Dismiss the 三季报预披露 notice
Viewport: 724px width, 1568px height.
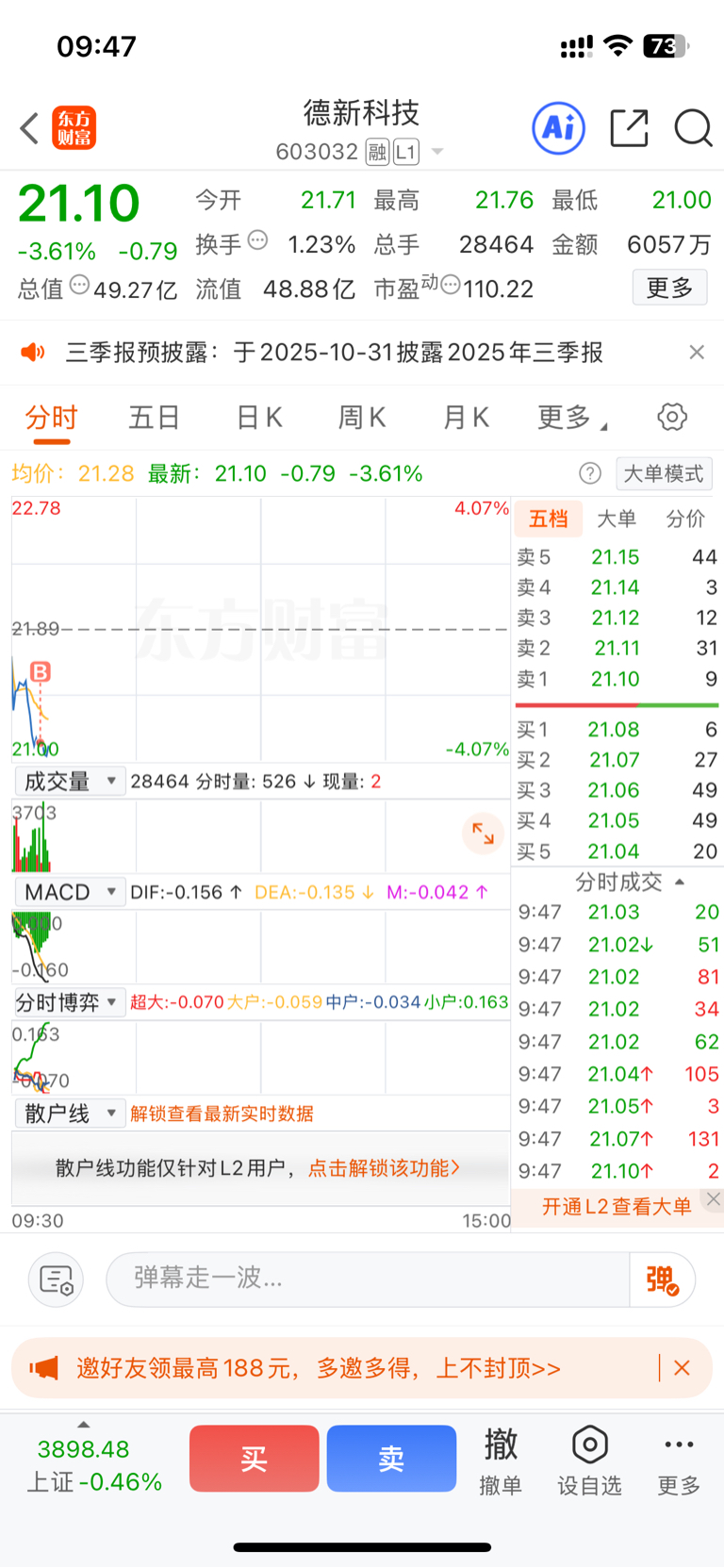(697, 352)
